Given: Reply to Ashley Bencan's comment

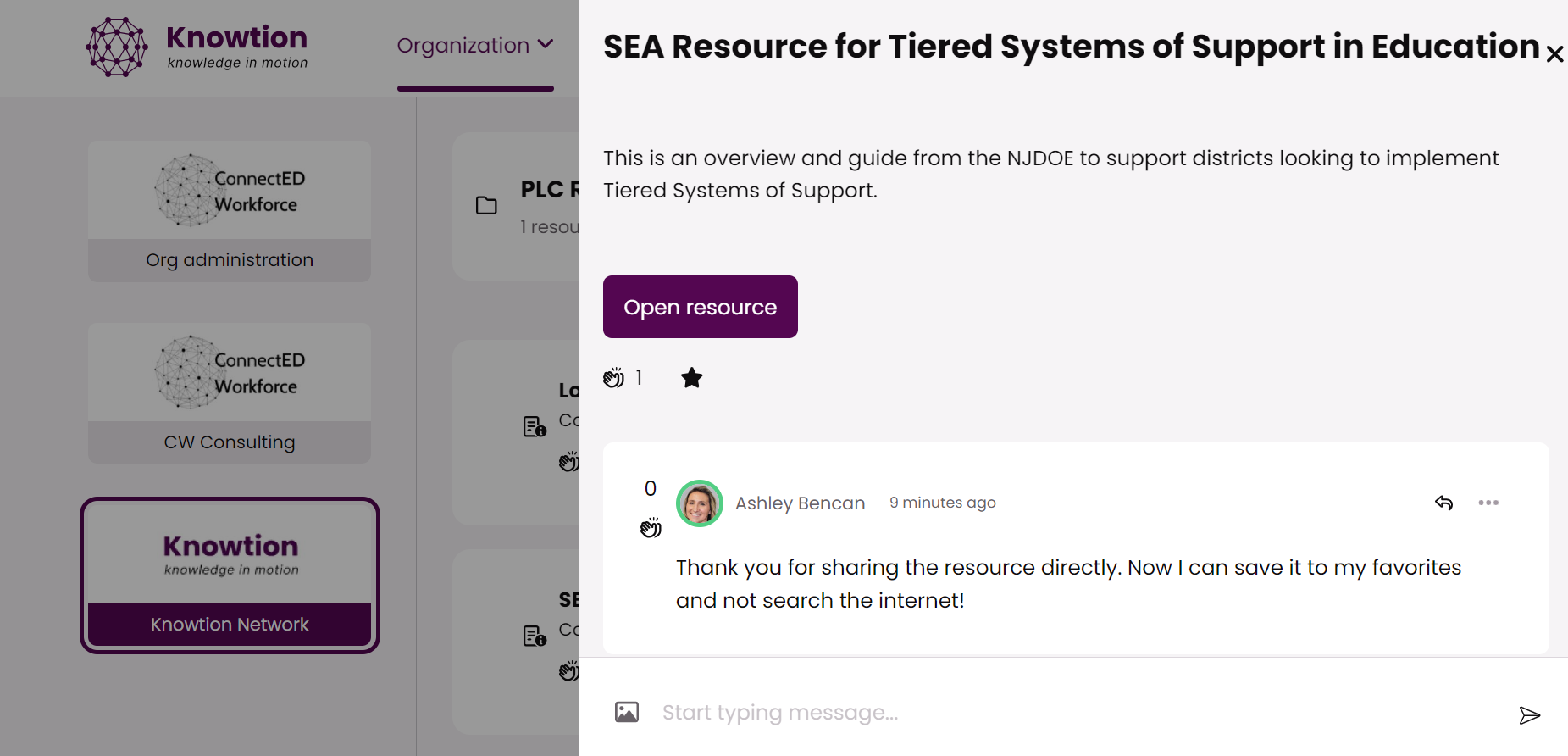Looking at the screenshot, I should 1444,503.
